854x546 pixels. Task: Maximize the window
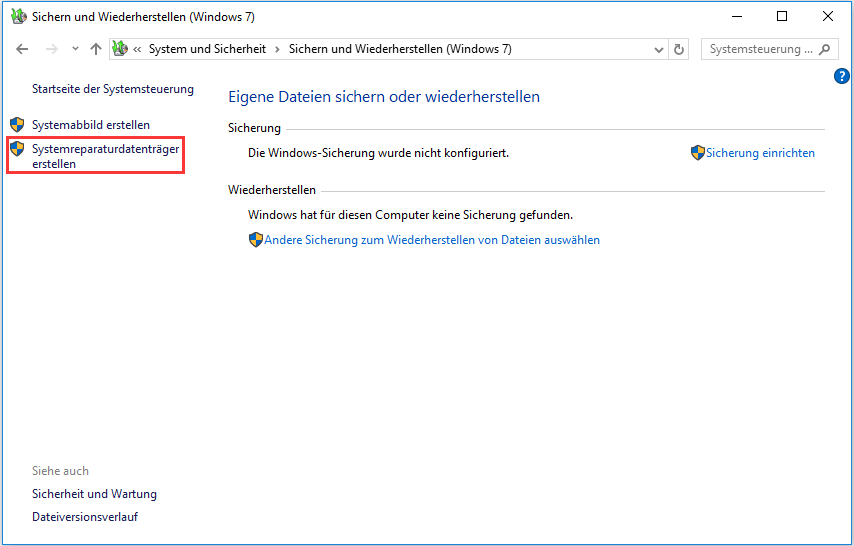point(782,16)
